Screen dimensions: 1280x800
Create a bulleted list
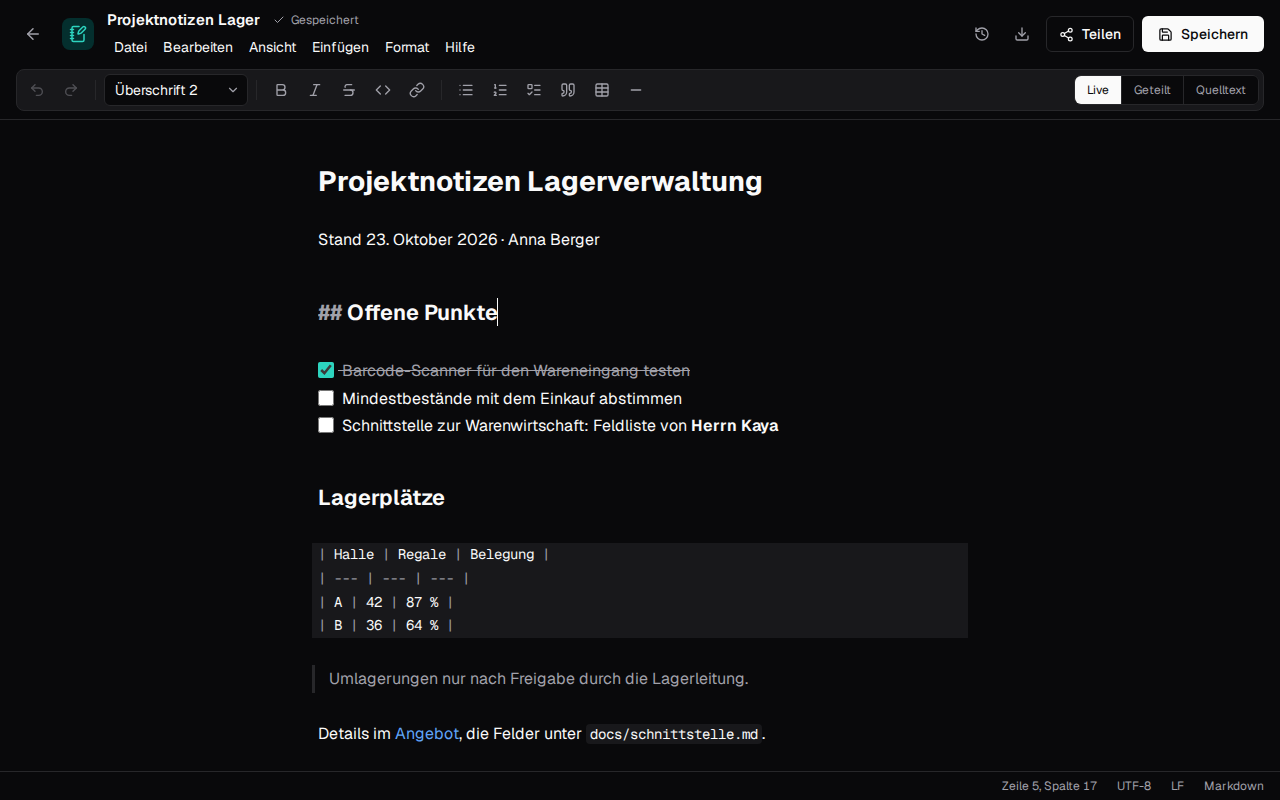(x=466, y=90)
